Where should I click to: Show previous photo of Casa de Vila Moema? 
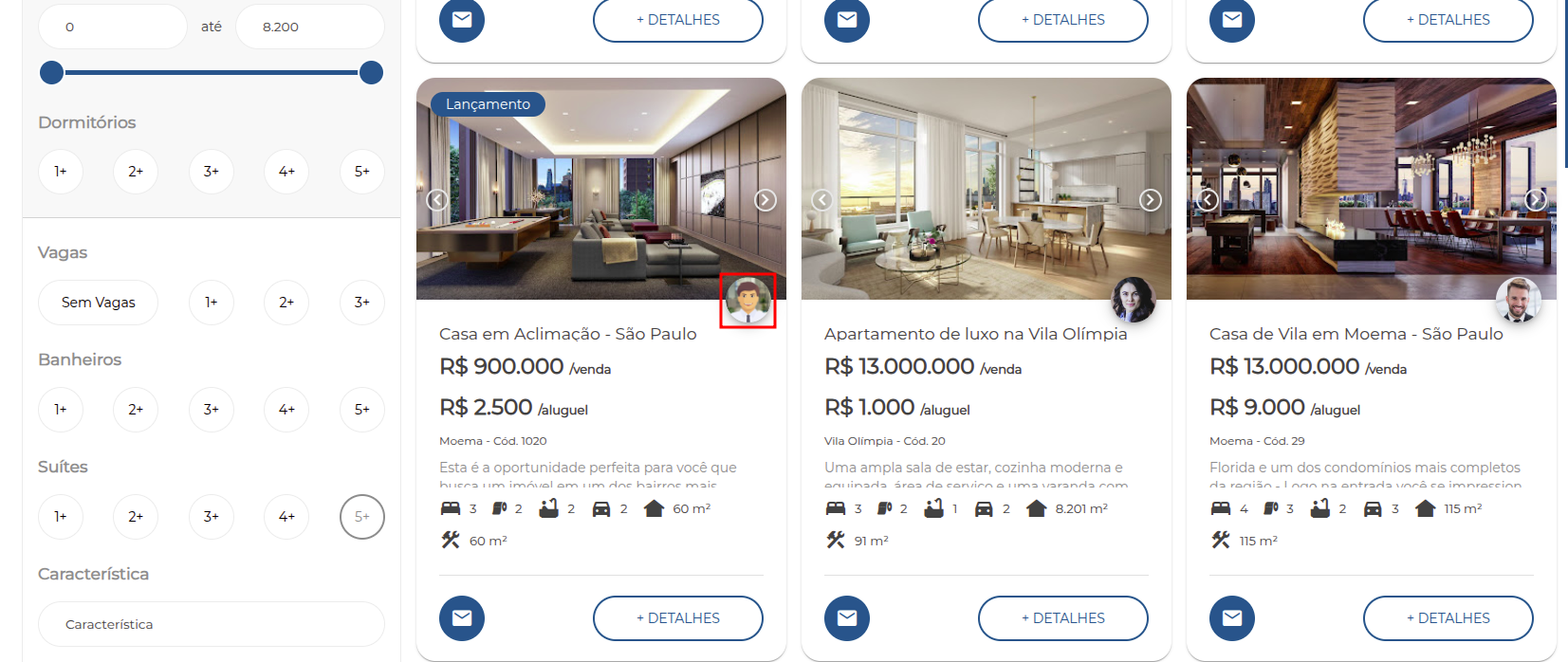(1208, 200)
